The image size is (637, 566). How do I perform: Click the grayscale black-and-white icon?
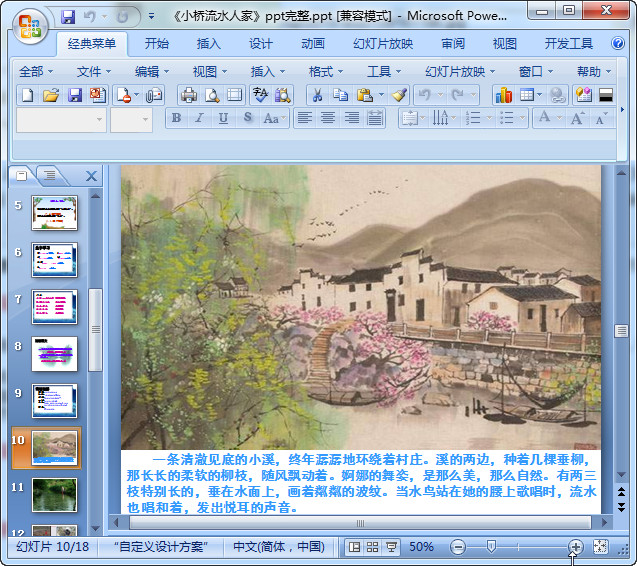pyautogui.click(x=606, y=95)
